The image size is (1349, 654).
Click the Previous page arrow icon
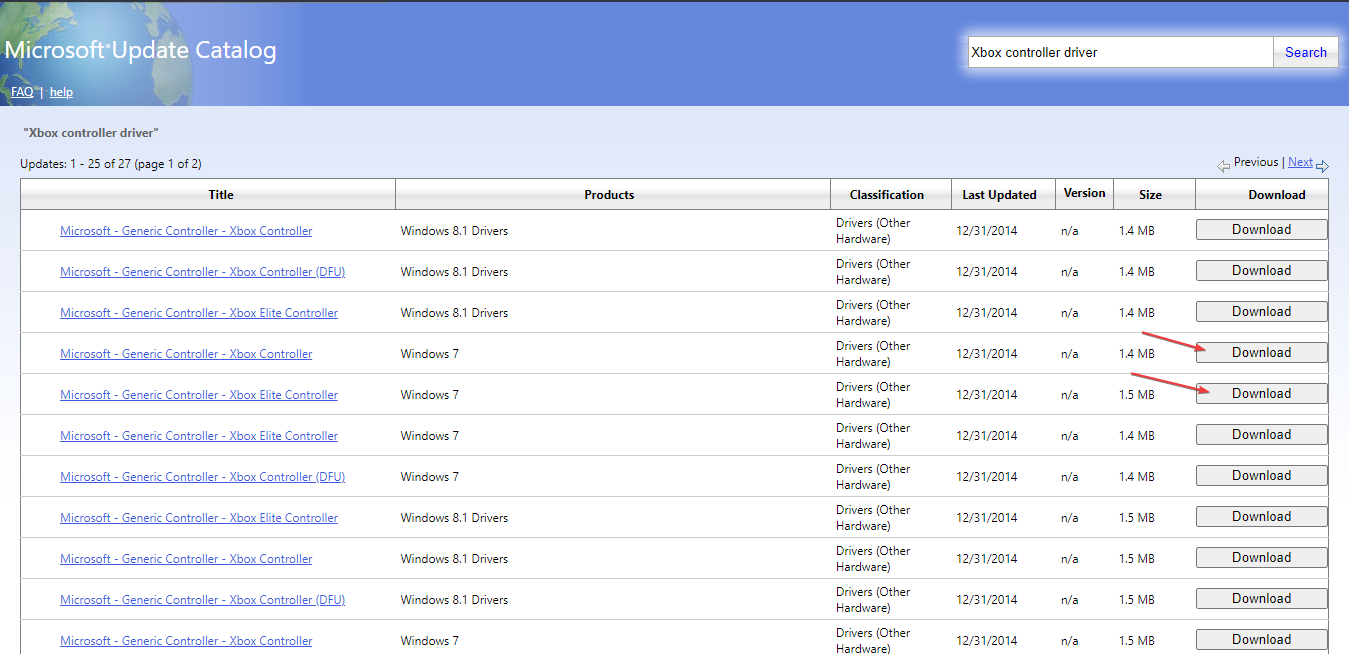1224,166
